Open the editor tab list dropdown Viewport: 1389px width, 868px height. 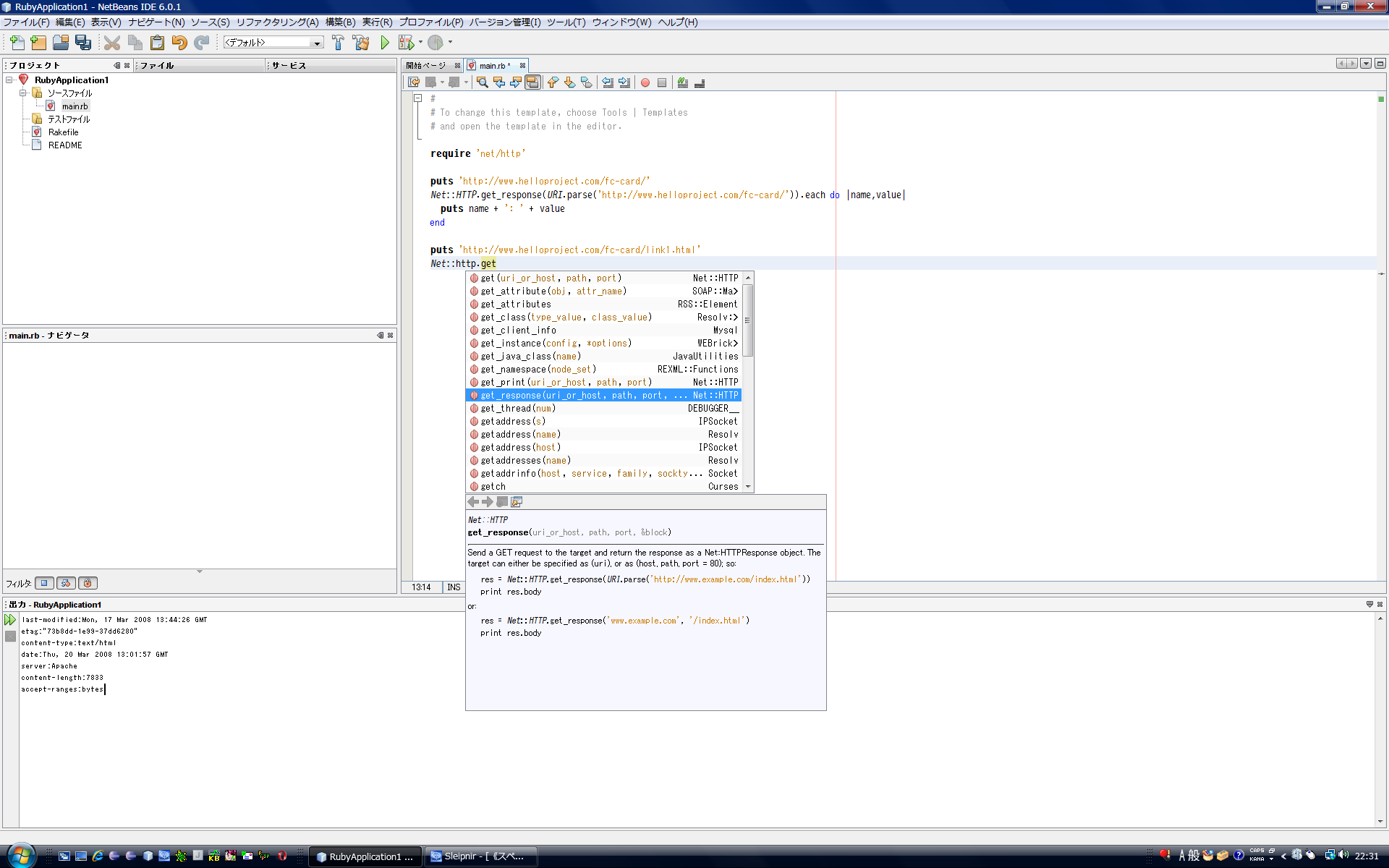point(1366,64)
